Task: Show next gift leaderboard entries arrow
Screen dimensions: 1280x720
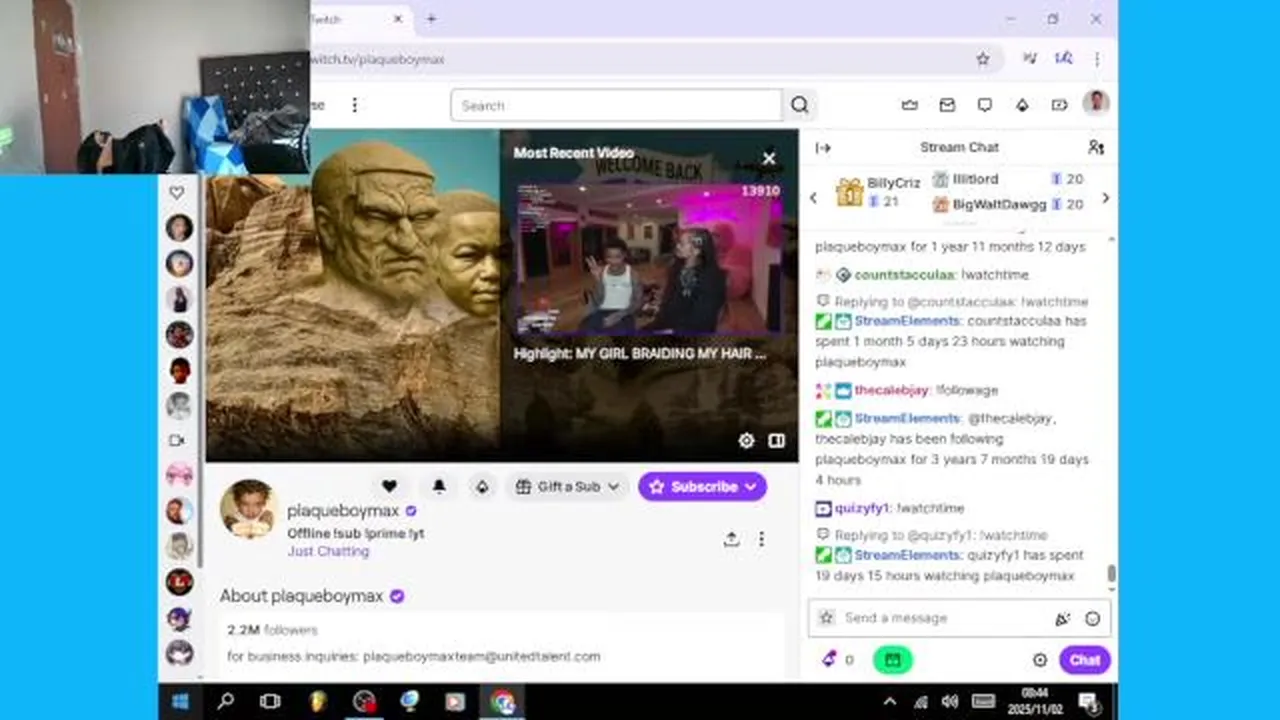Action: coord(1105,198)
